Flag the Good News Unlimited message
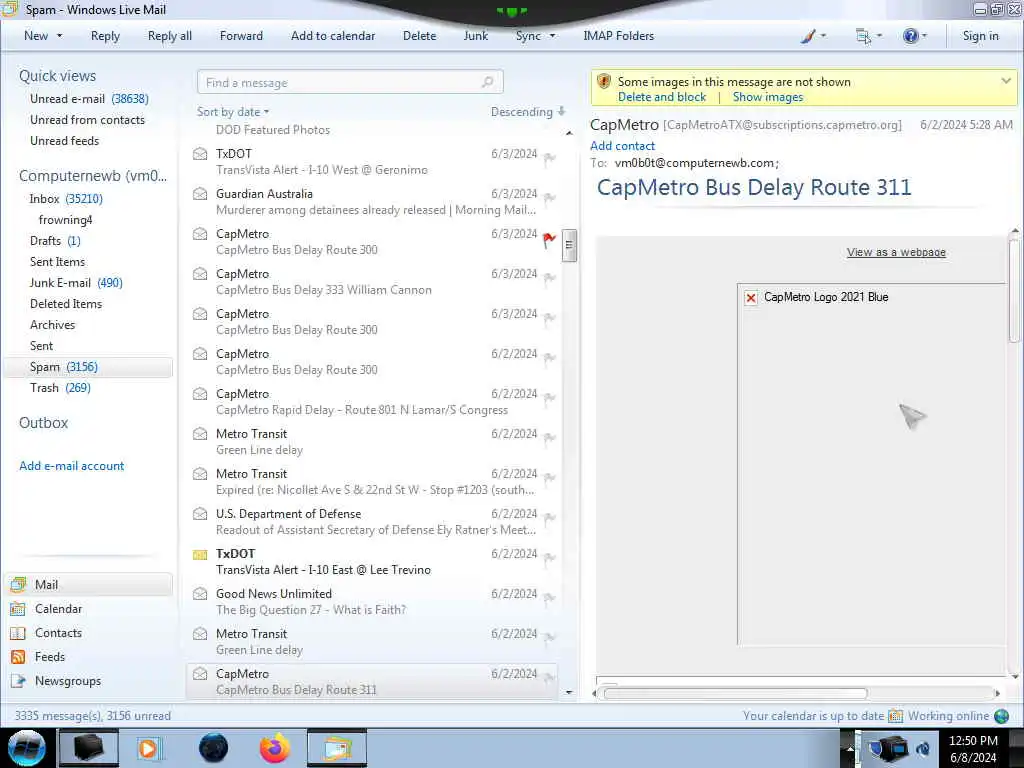Viewport: 1024px width, 768px height. click(549, 598)
